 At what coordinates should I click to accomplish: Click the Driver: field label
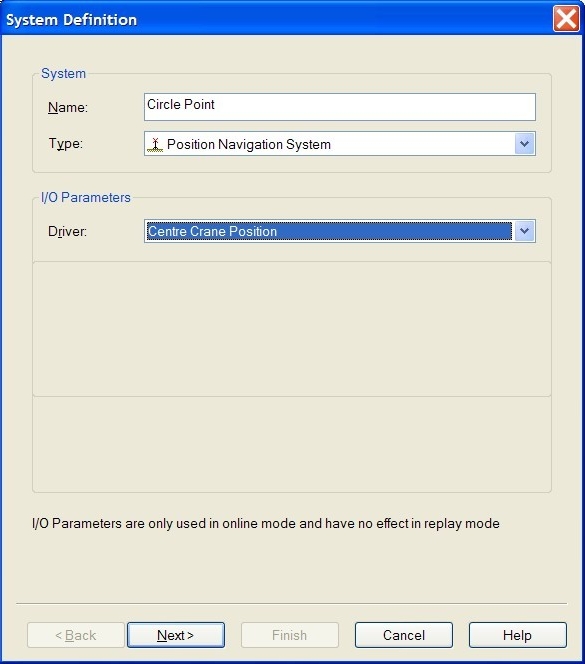click(67, 231)
